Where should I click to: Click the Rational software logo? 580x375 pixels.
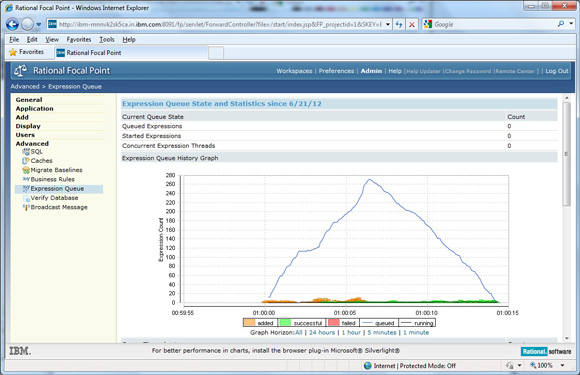(x=546, y=351)
